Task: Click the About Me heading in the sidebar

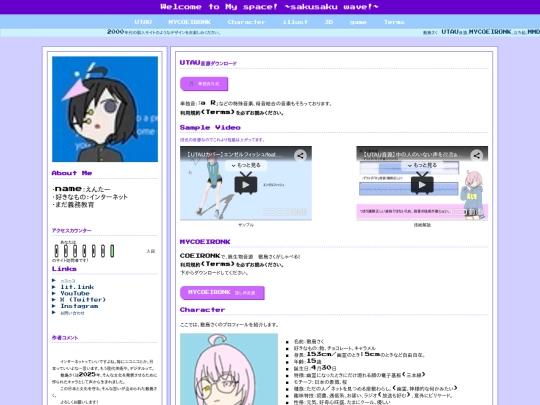Action: 72,173
